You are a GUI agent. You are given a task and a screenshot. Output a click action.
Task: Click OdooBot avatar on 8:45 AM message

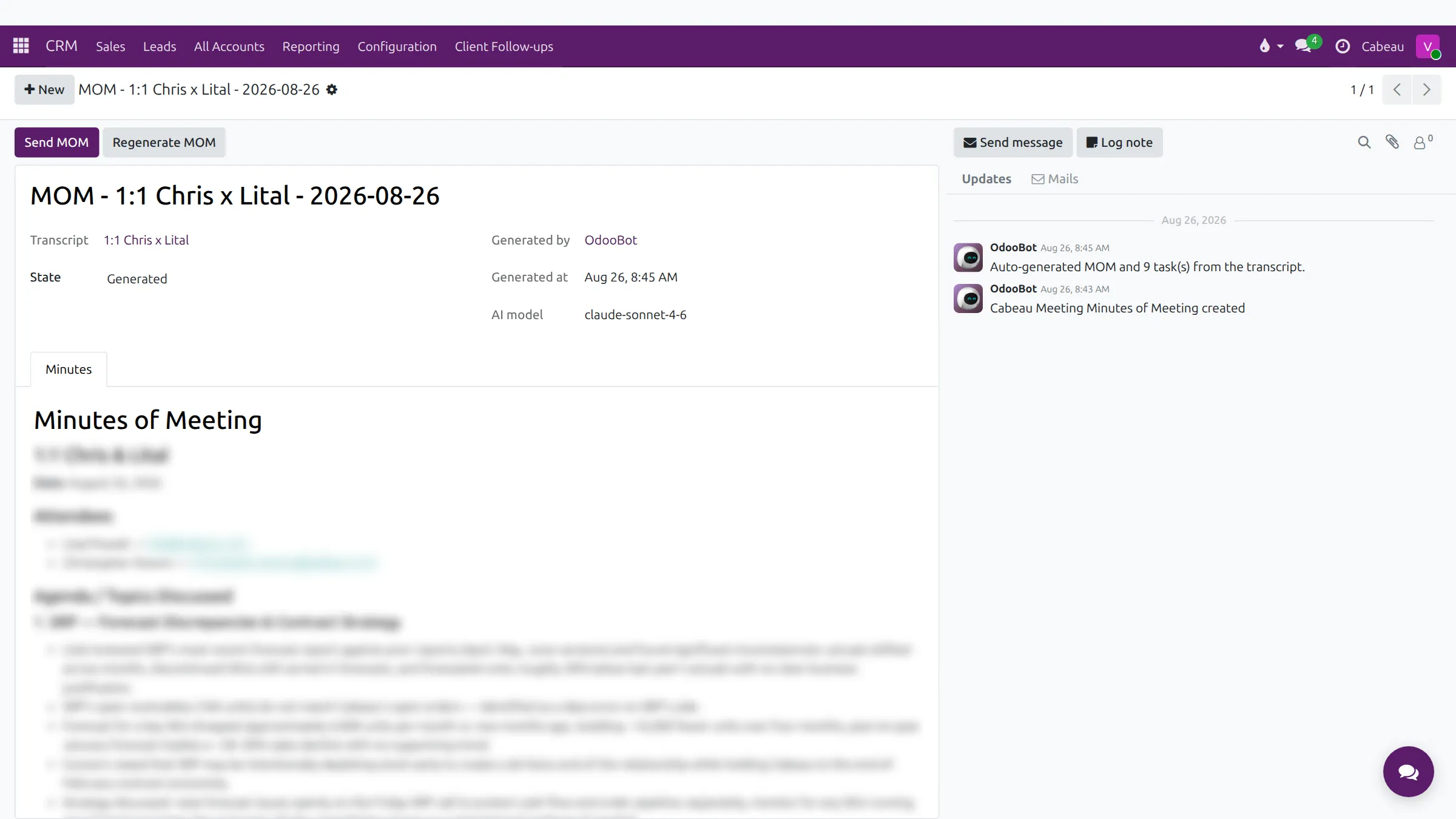tap(968, 258)
